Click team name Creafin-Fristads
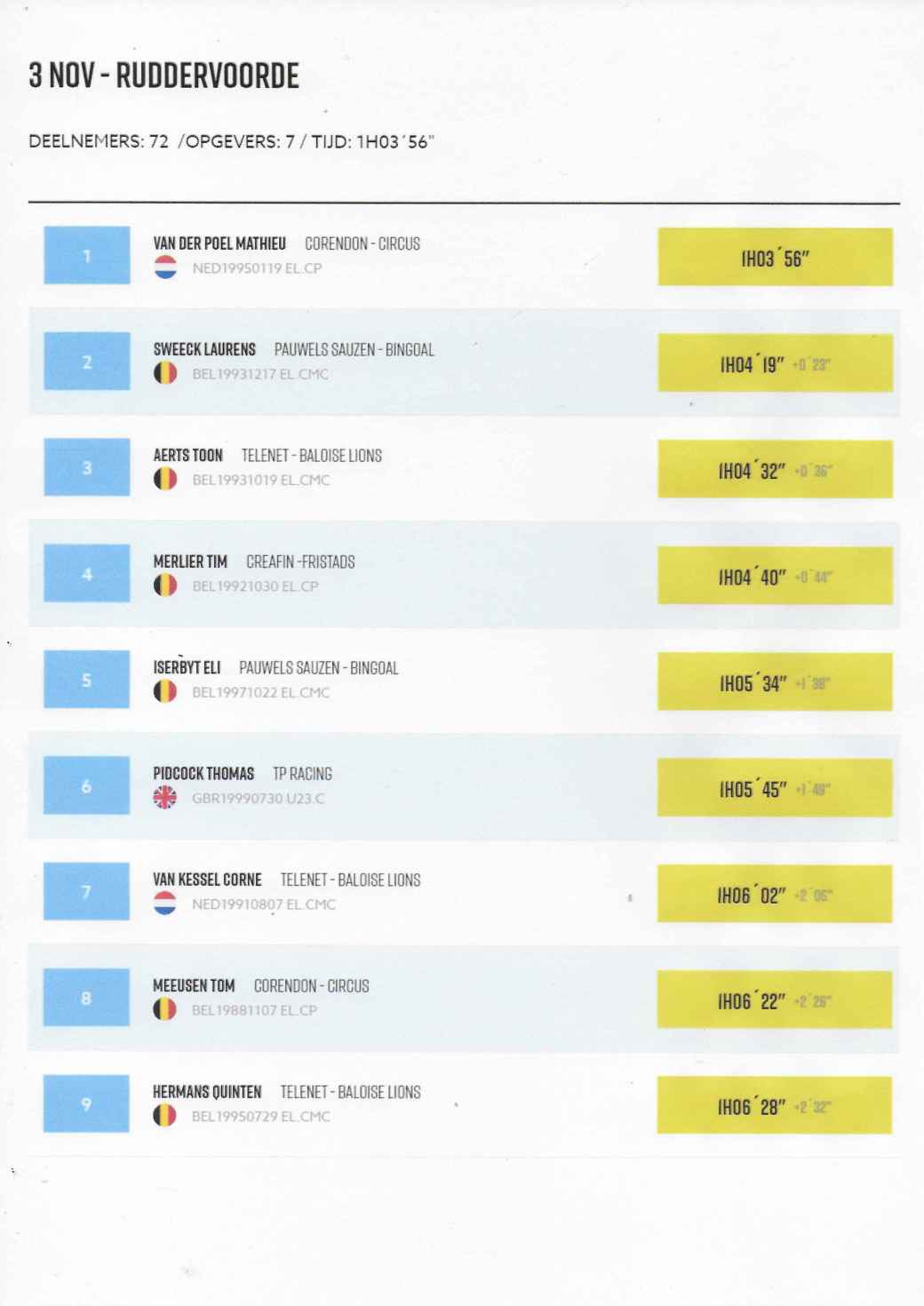This screenshot has height=1306, width=924. pyautogui.click(x=300, y=561)
